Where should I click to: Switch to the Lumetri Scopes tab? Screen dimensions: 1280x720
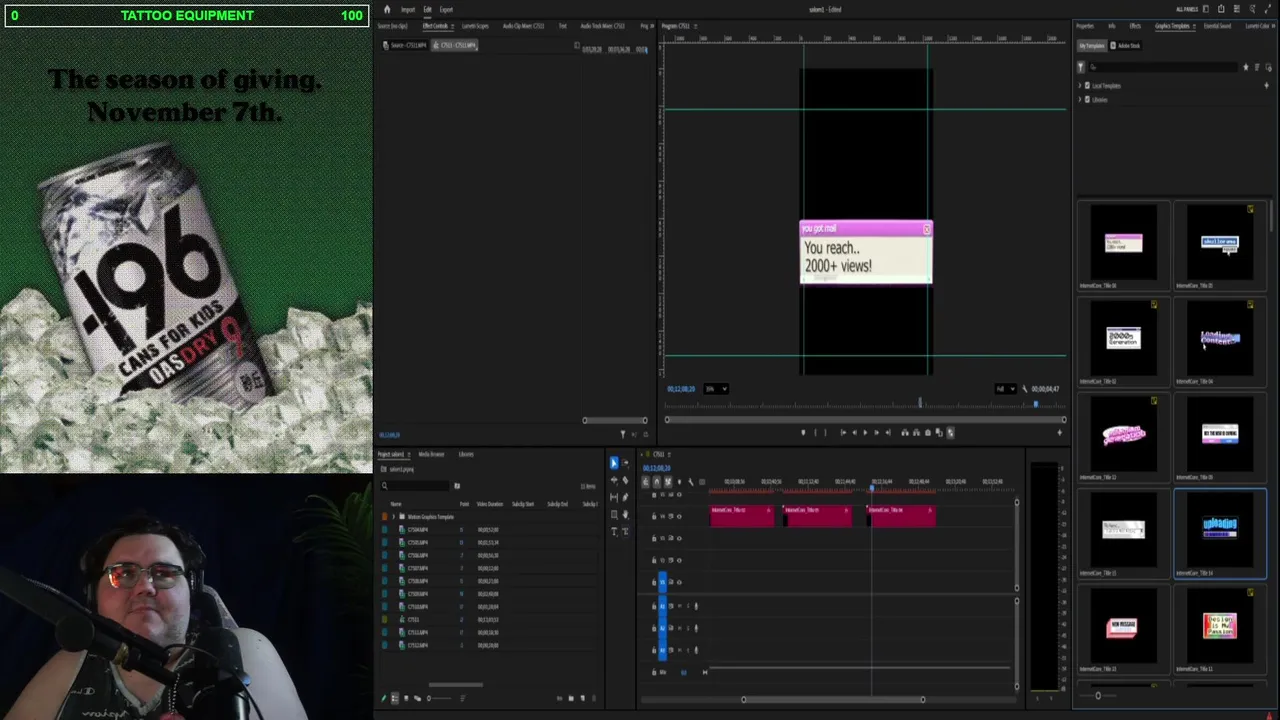pos(475,26)
